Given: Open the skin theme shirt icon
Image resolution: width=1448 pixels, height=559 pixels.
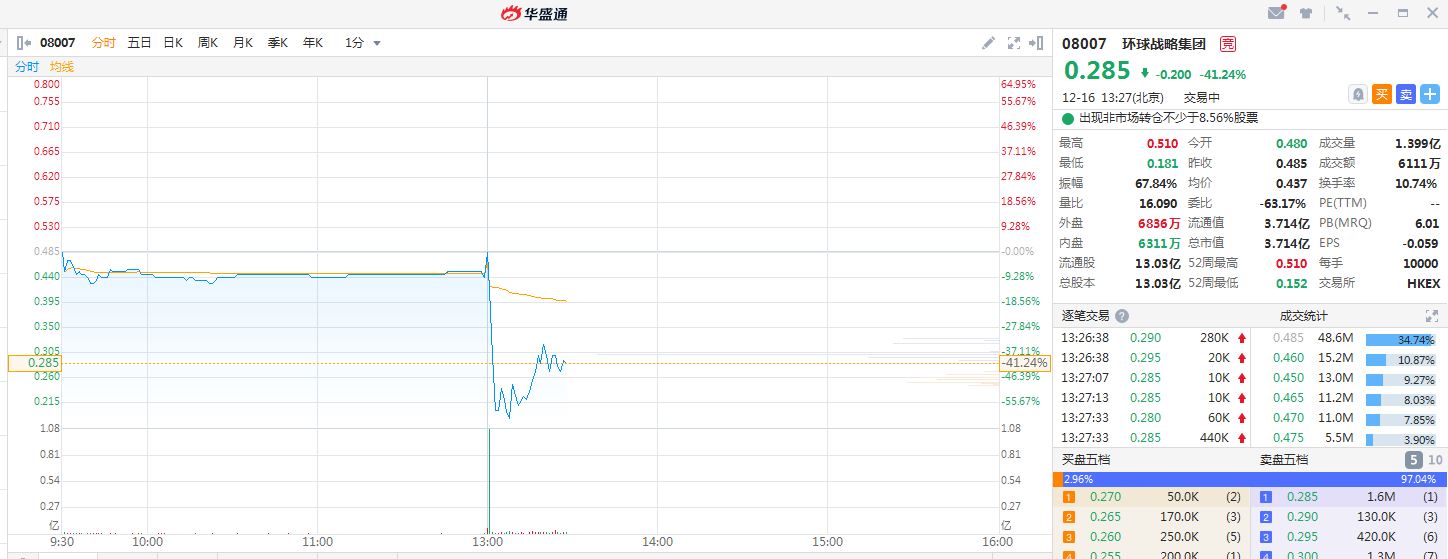Looking at the screenshot, I should (x=1306, y=13).
